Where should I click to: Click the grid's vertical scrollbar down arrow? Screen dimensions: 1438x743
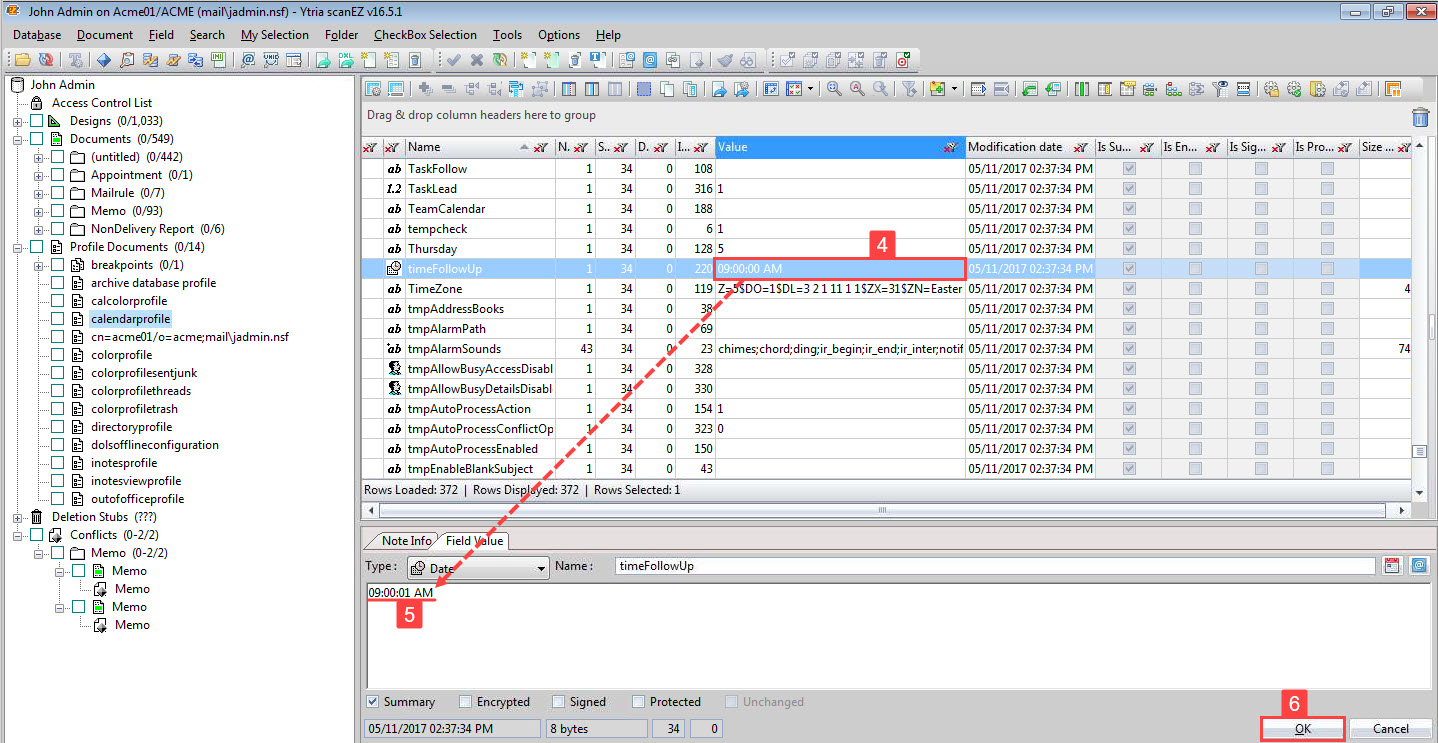click(1419, 493)
